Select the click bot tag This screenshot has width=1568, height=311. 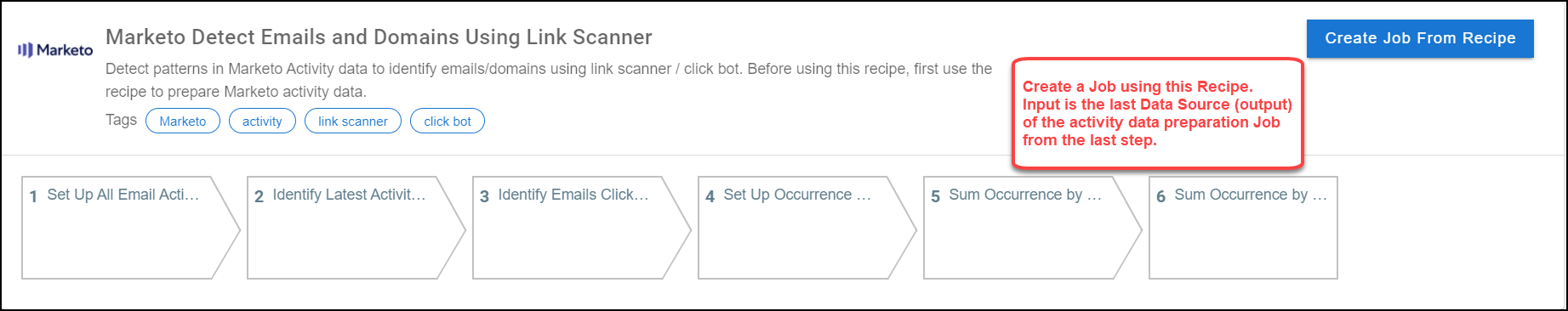(x=448, y=121)
